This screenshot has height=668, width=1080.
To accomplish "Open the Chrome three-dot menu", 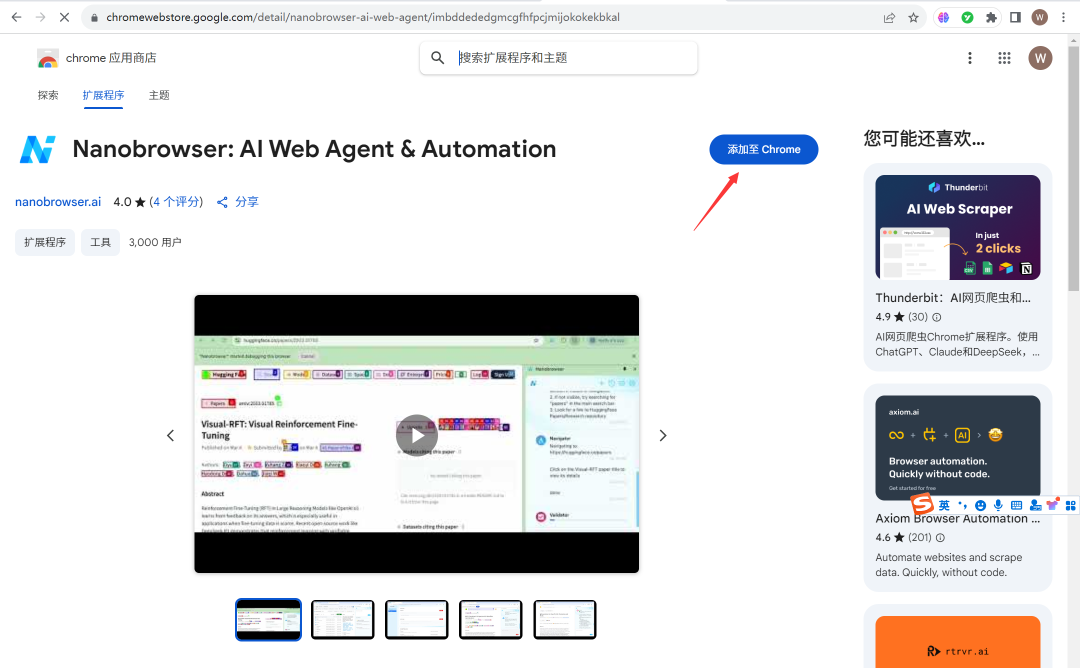I will pyautogui.click(x=1063, y=17).
